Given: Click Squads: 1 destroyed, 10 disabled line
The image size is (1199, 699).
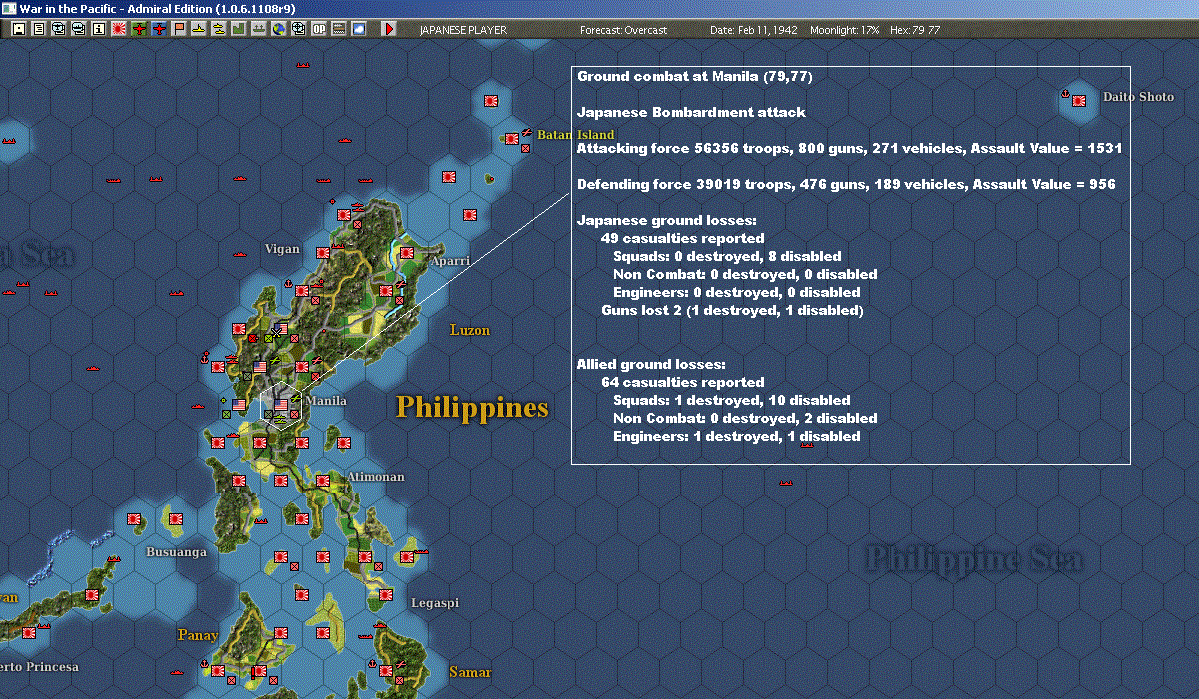Looking at the screenshot, I should pyautogui.click(x=731, y=401).
